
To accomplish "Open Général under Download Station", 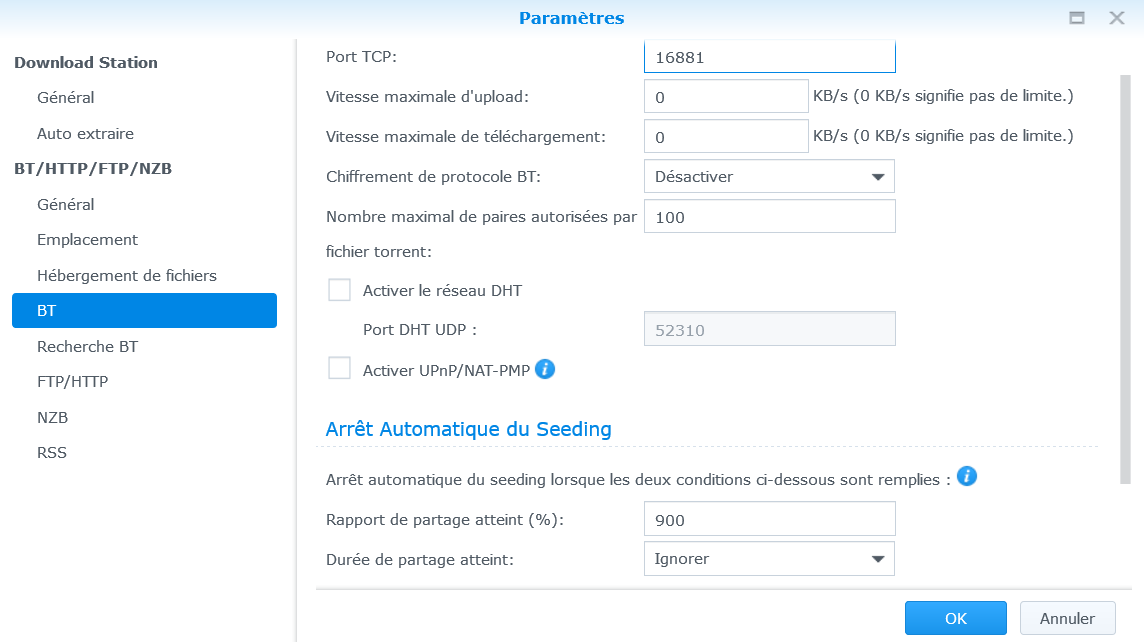I will coord(66,98).
